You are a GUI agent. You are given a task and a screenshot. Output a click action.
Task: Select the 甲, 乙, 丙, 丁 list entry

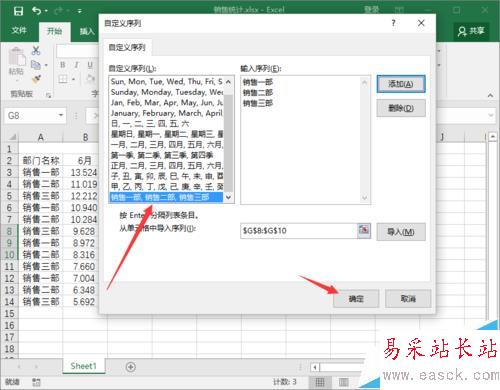166,187
